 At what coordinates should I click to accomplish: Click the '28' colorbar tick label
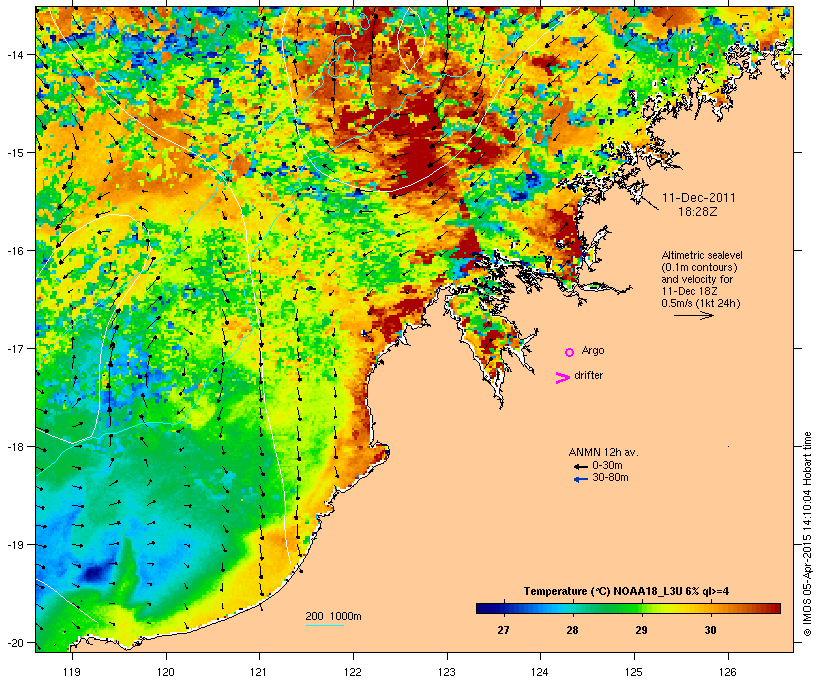point(572,630)
